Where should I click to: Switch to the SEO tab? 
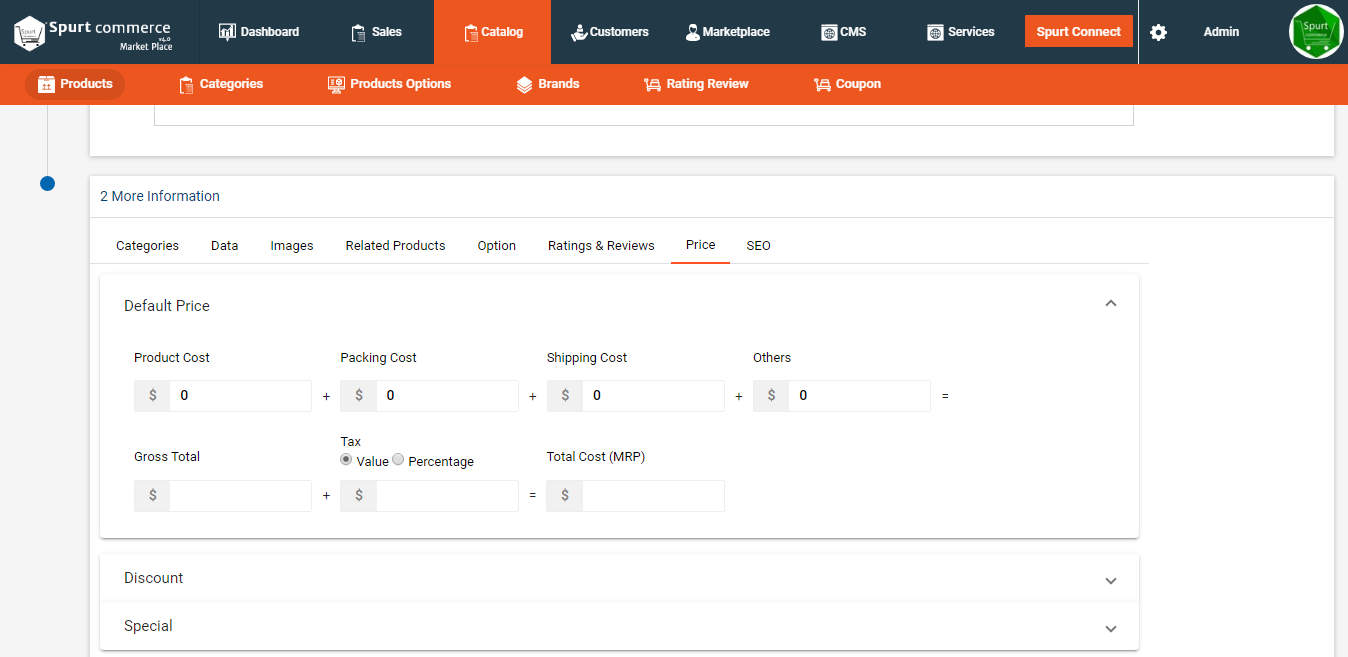[x=758, y=245]
